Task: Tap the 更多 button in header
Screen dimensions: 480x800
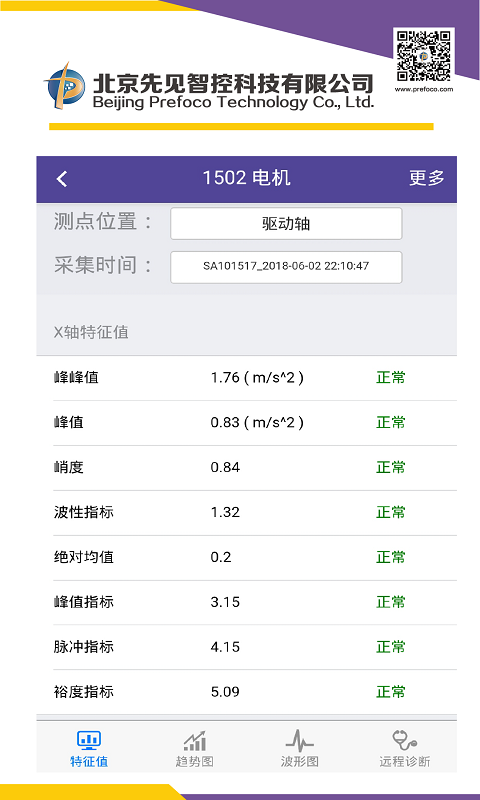Action: point(426,178)
